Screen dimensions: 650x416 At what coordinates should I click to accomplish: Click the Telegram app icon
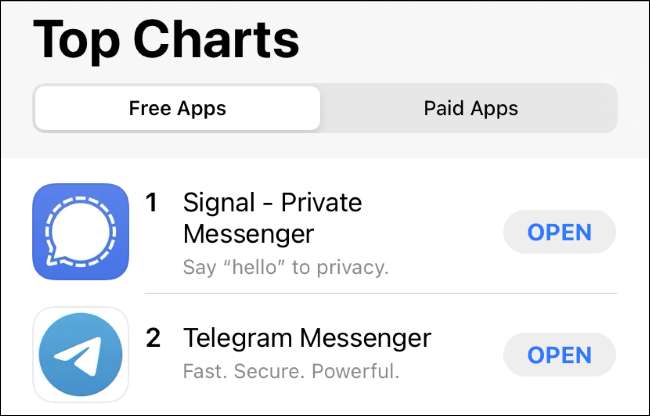80,355
